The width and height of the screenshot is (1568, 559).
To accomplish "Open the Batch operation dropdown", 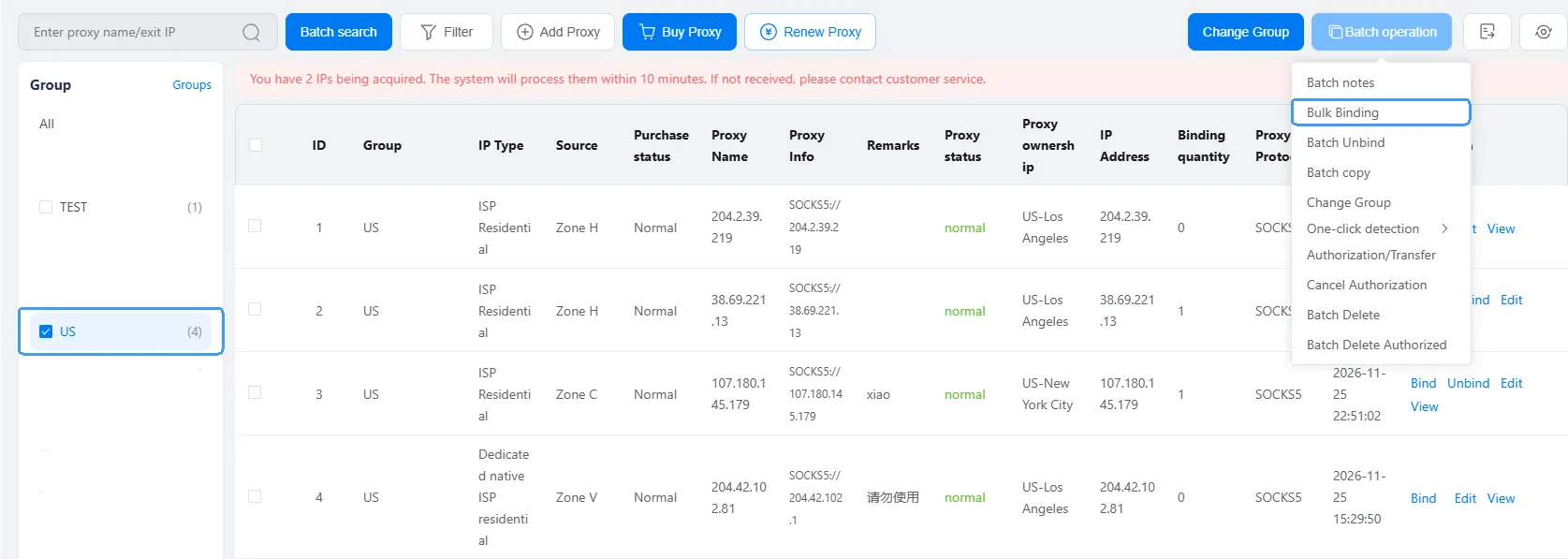I will point(1382,32).
